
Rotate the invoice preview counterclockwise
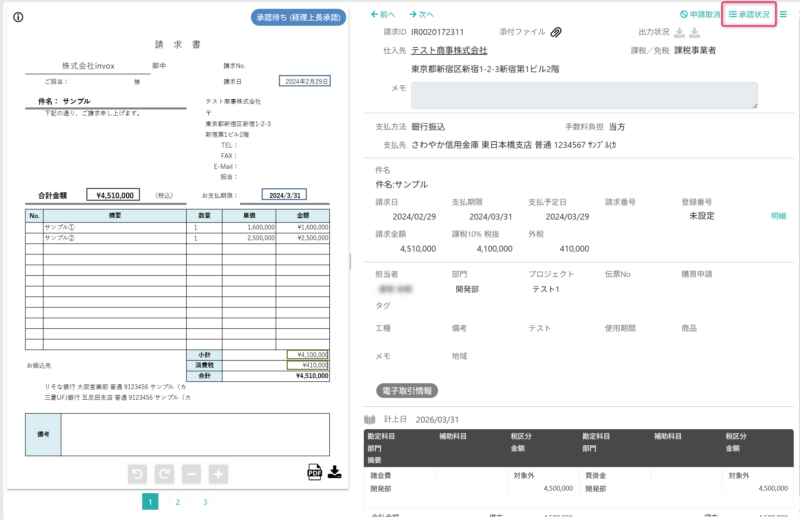[137, 474]
